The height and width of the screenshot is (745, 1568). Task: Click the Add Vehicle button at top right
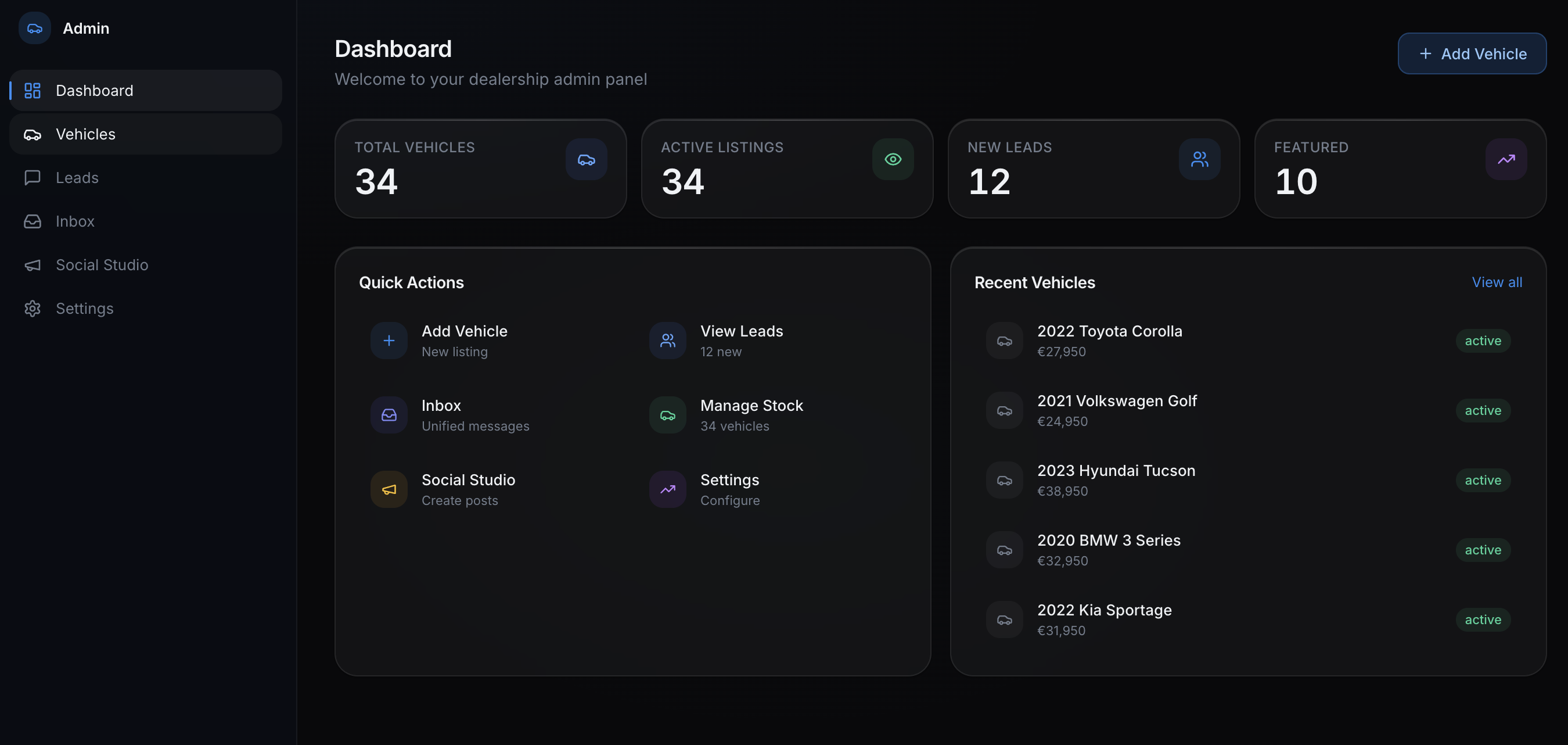pyautogui.click(x=1472, y=53)
